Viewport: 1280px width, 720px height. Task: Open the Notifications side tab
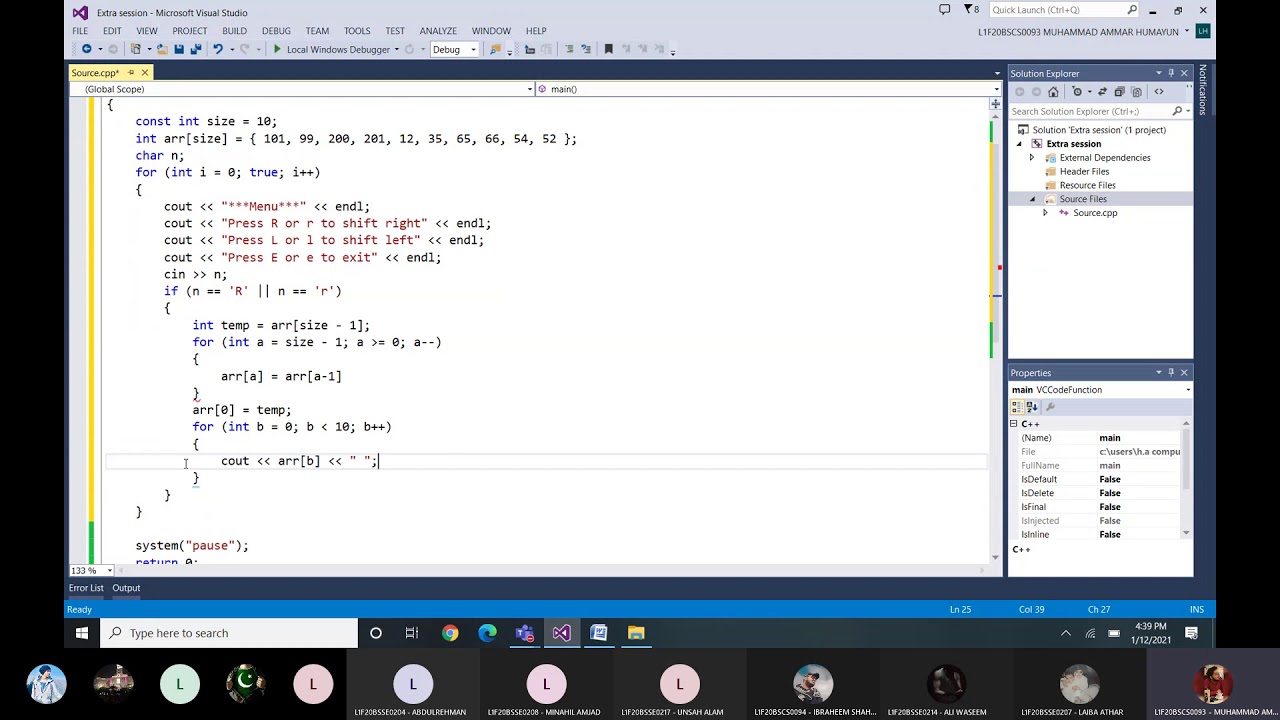(1203, 90)
